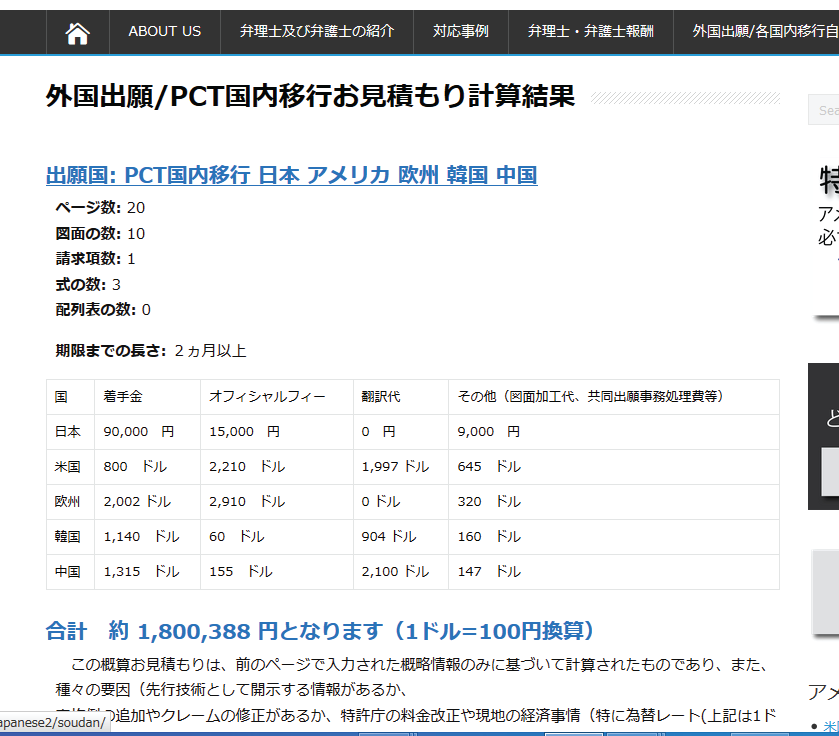Select the 合計 約 1,800,388 円 total heading
This screenshot has width=839, height=736.
click(x=320, y=631)
